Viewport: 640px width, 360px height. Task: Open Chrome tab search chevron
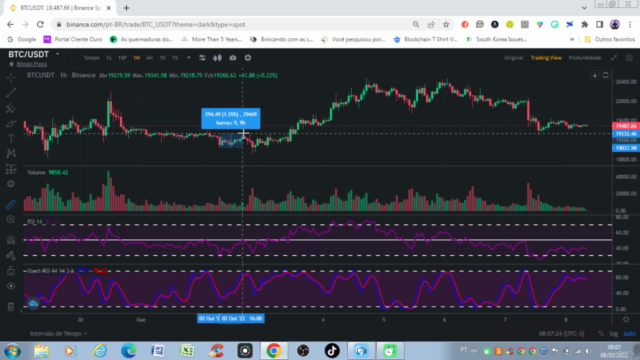point(584,8)
